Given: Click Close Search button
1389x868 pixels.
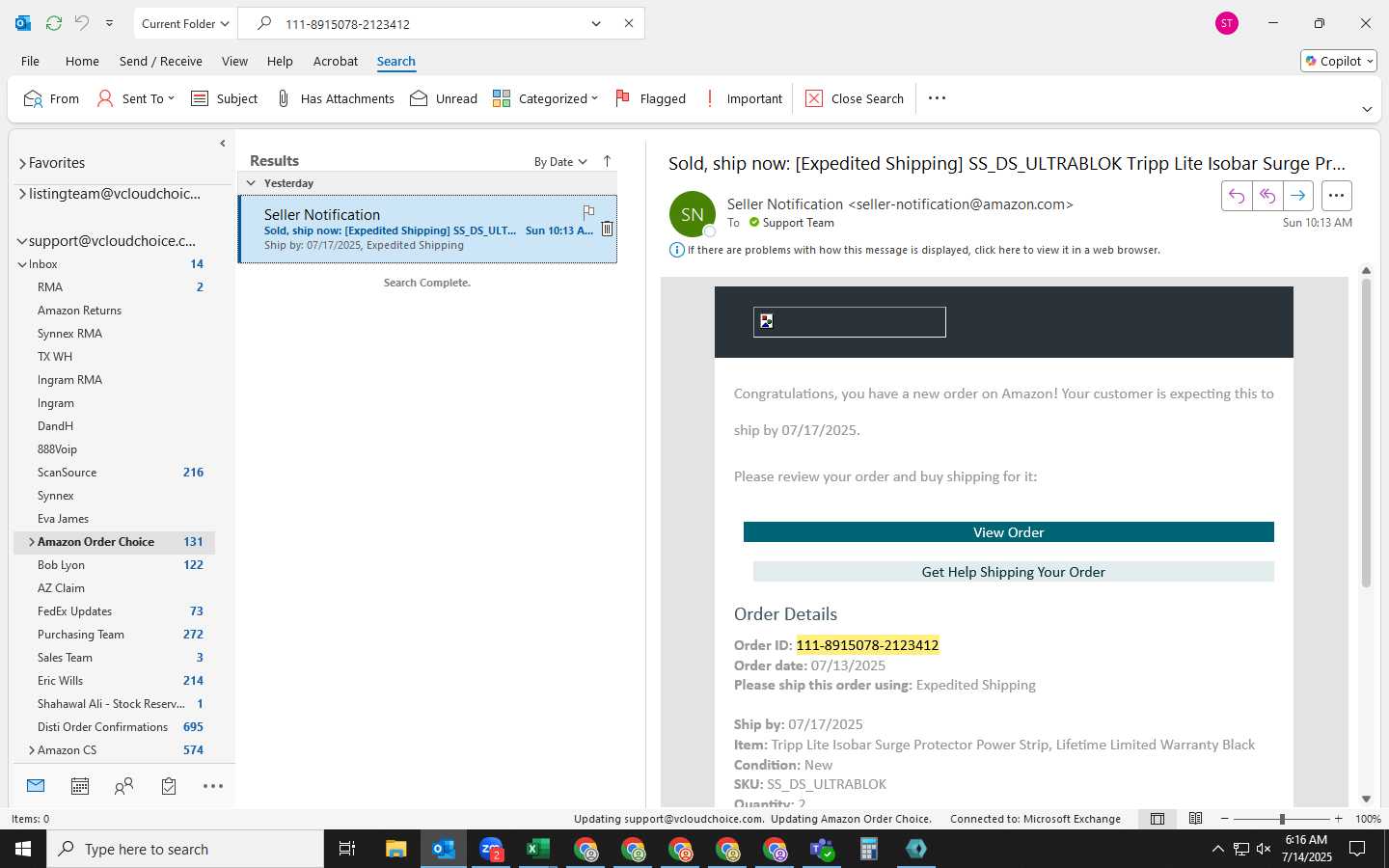Looking at the screenshot, I should point(855,98).
